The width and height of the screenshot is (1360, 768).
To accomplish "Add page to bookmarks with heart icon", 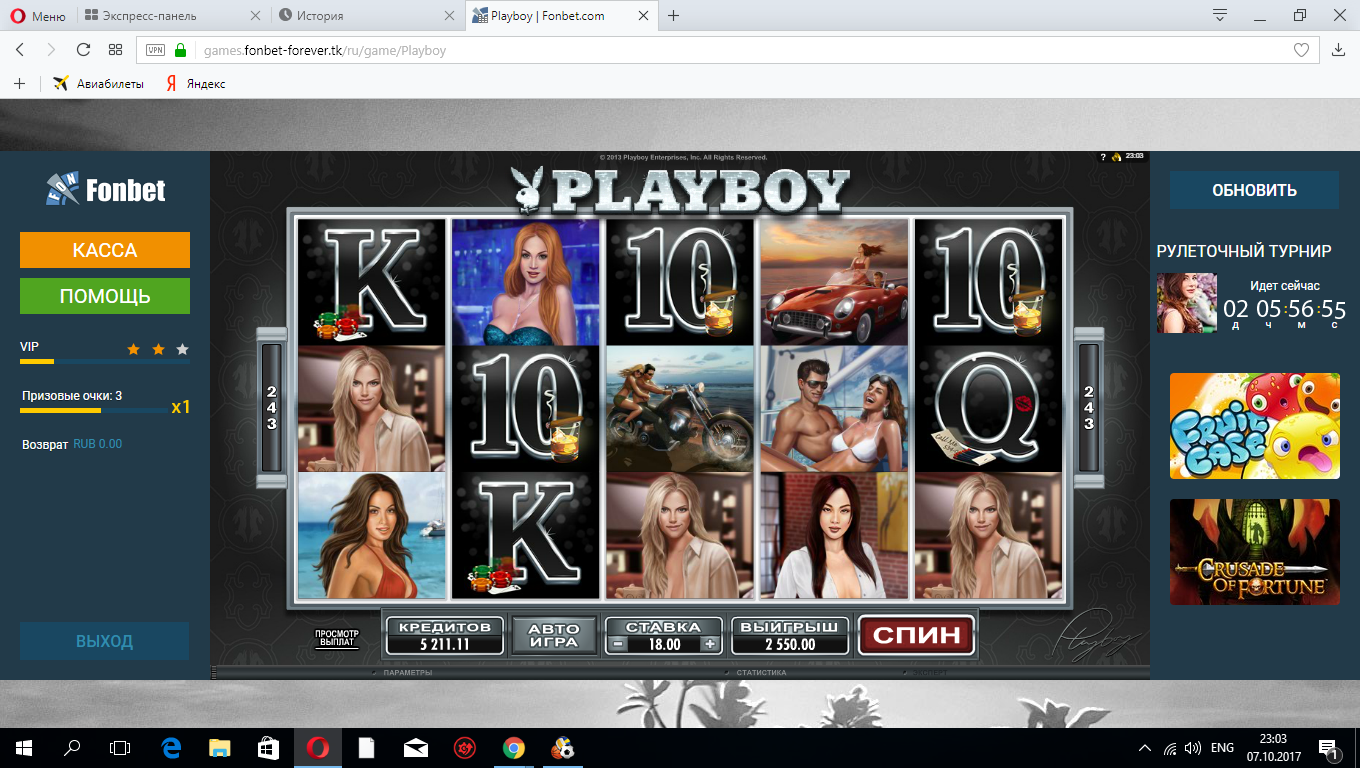I will (1301, 50).
